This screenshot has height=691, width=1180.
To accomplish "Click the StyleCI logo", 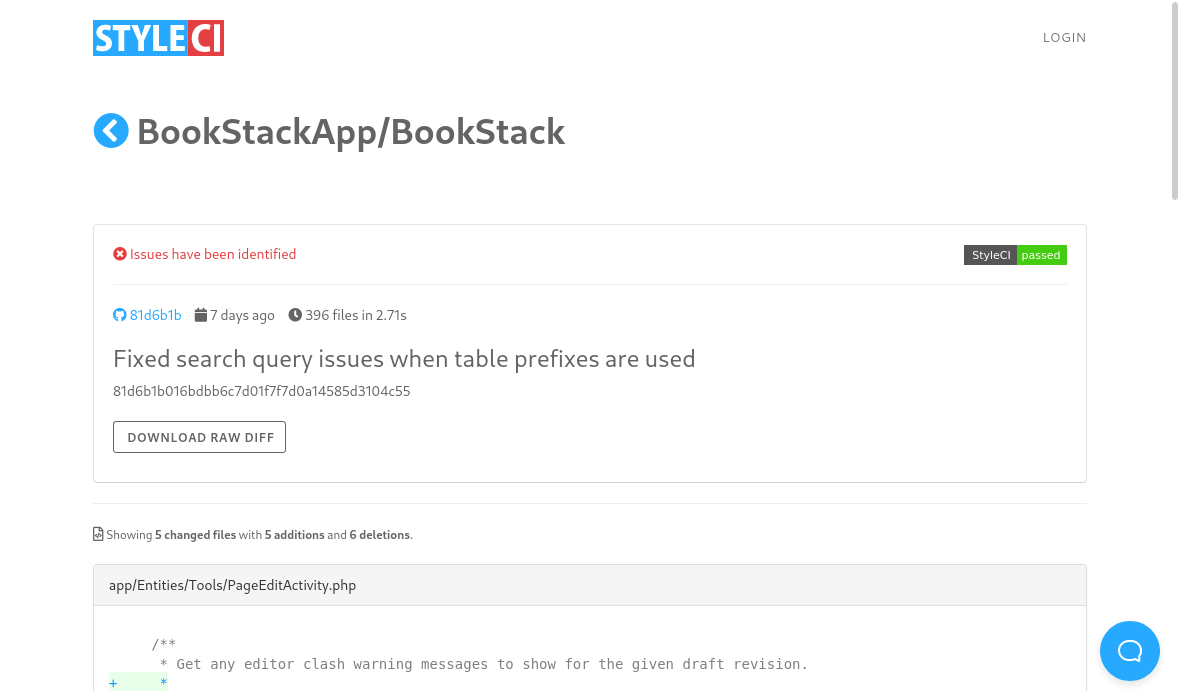I will point(158,38).
